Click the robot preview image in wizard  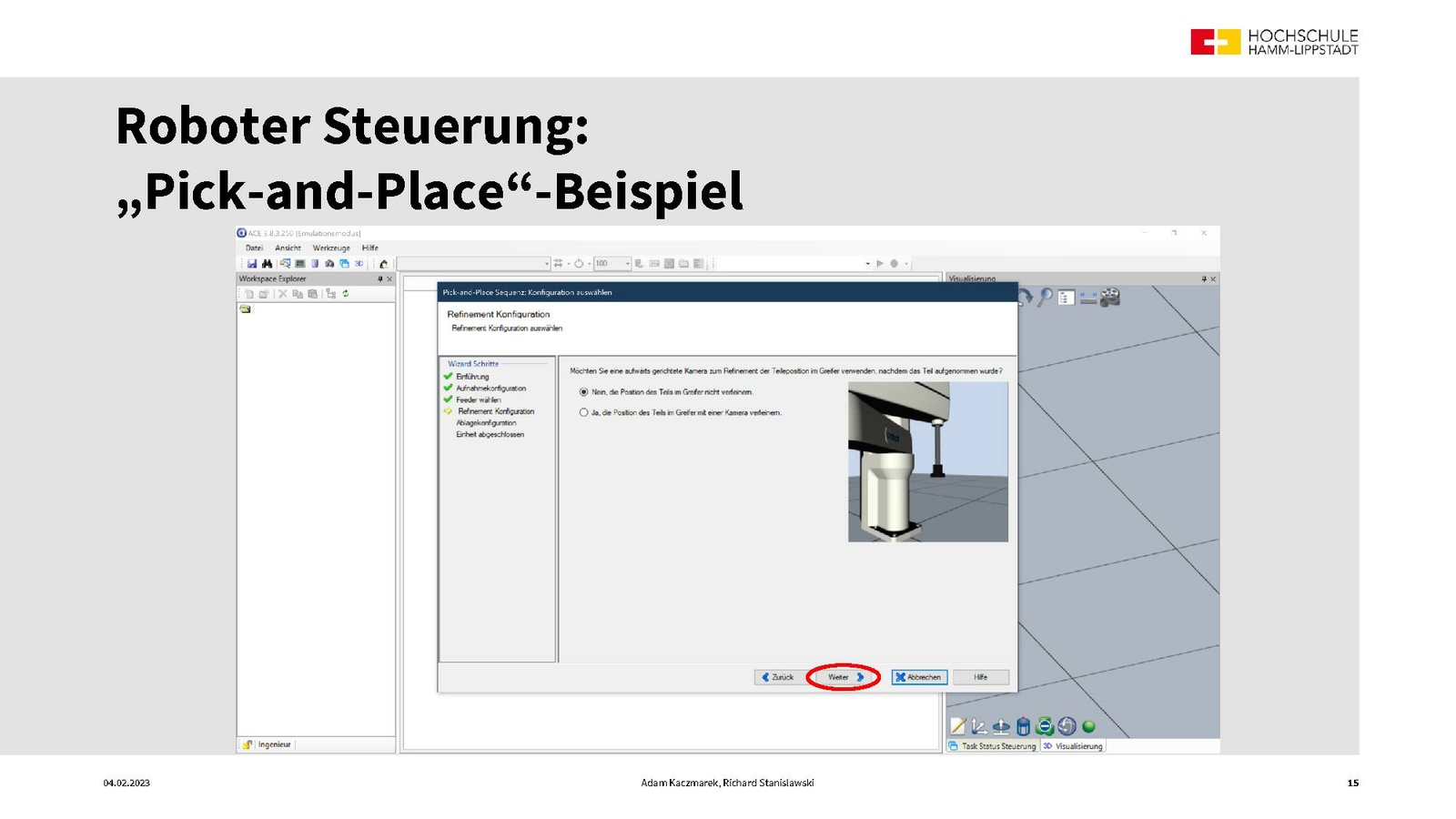pyautogui.click(x=927, y=462)
